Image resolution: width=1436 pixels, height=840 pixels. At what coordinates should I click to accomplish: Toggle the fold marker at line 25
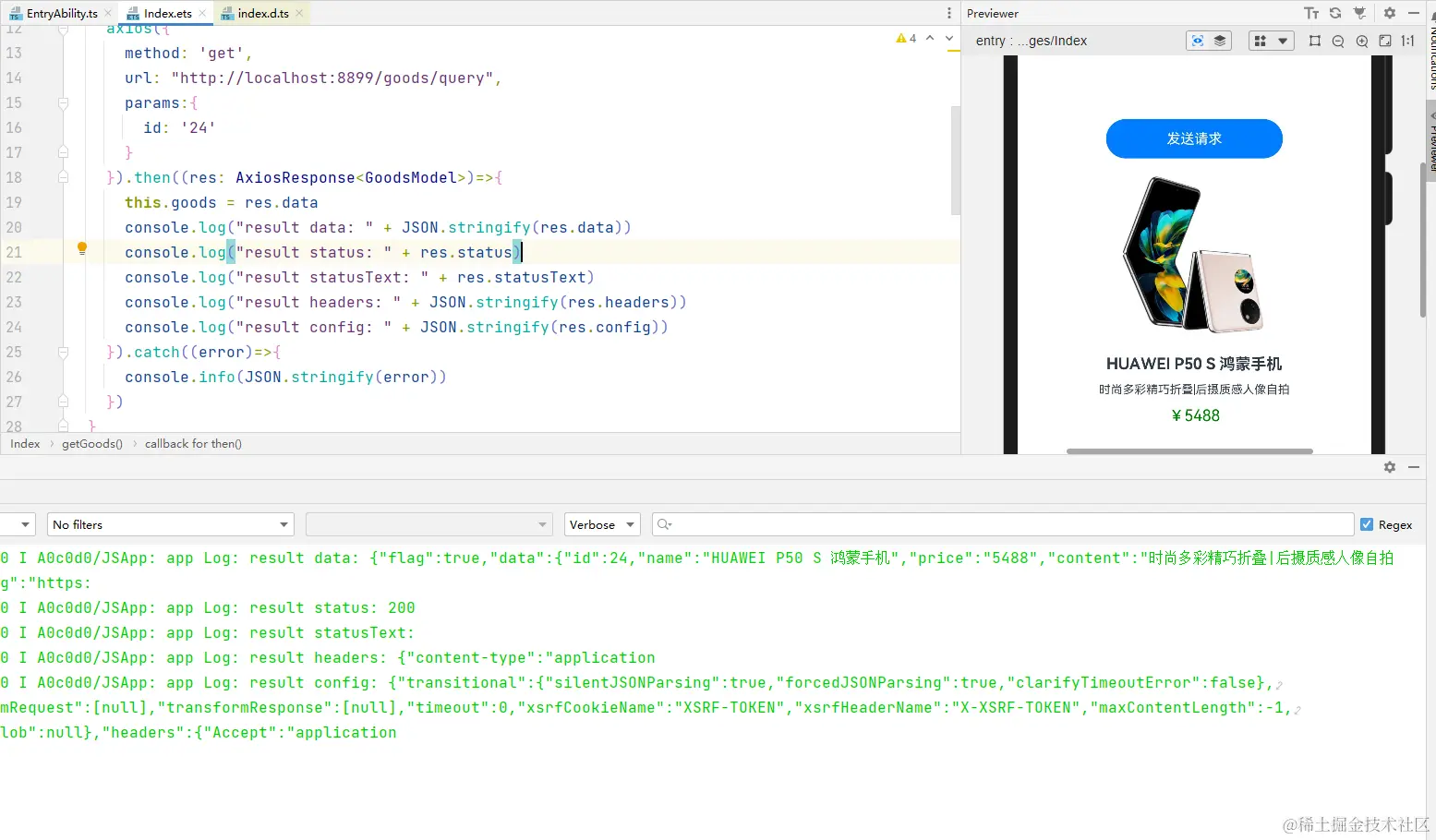coord(63,352)
